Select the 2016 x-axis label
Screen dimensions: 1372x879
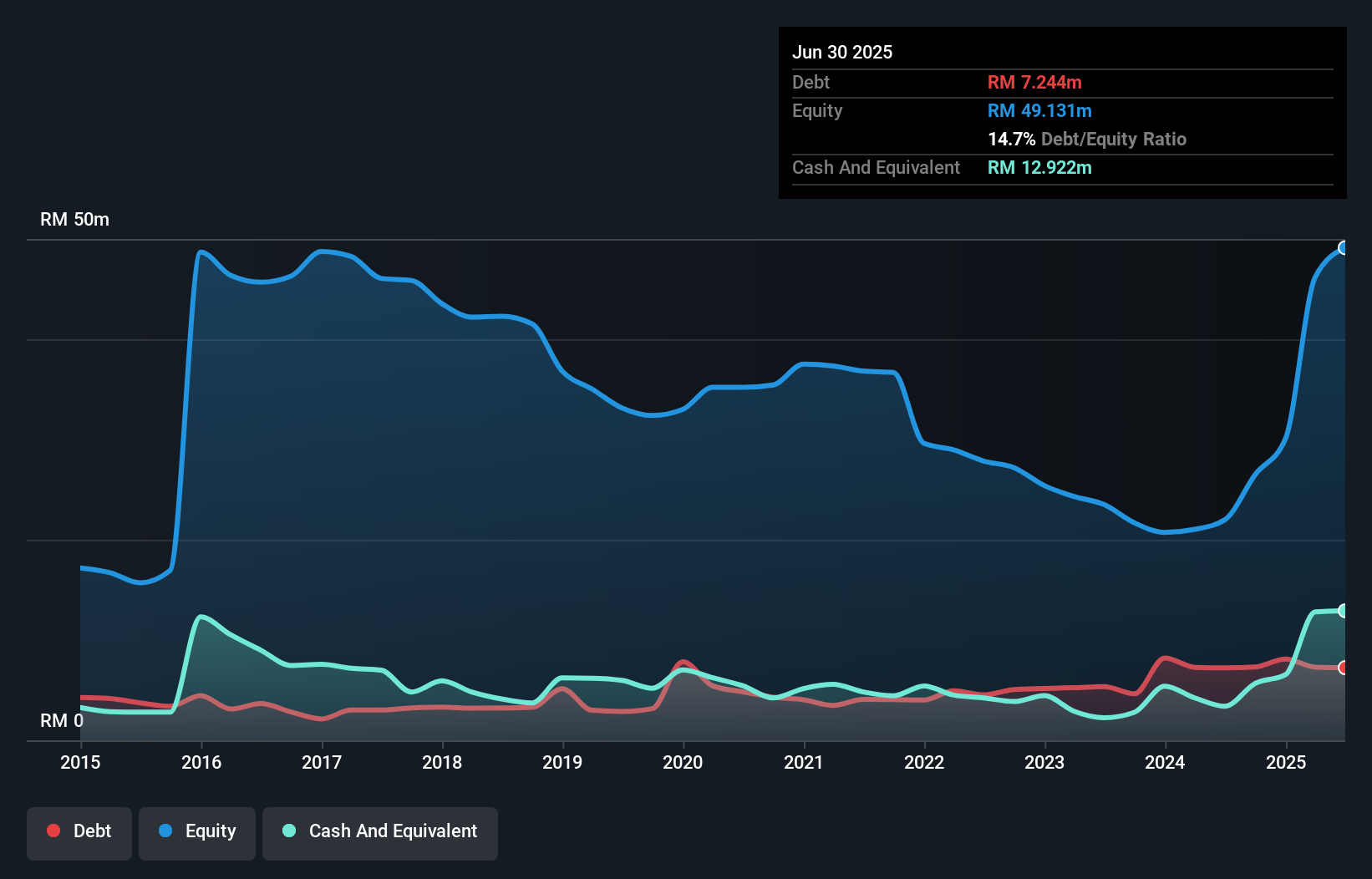point(201,762)
